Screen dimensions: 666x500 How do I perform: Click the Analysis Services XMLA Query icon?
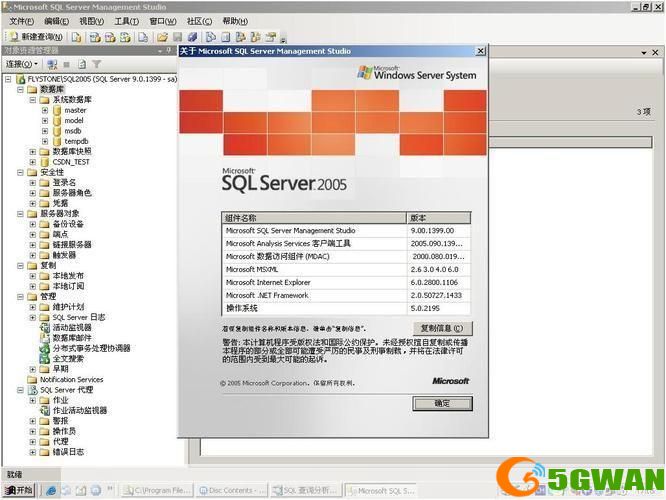pyautogui.click(x=125, y=37)
